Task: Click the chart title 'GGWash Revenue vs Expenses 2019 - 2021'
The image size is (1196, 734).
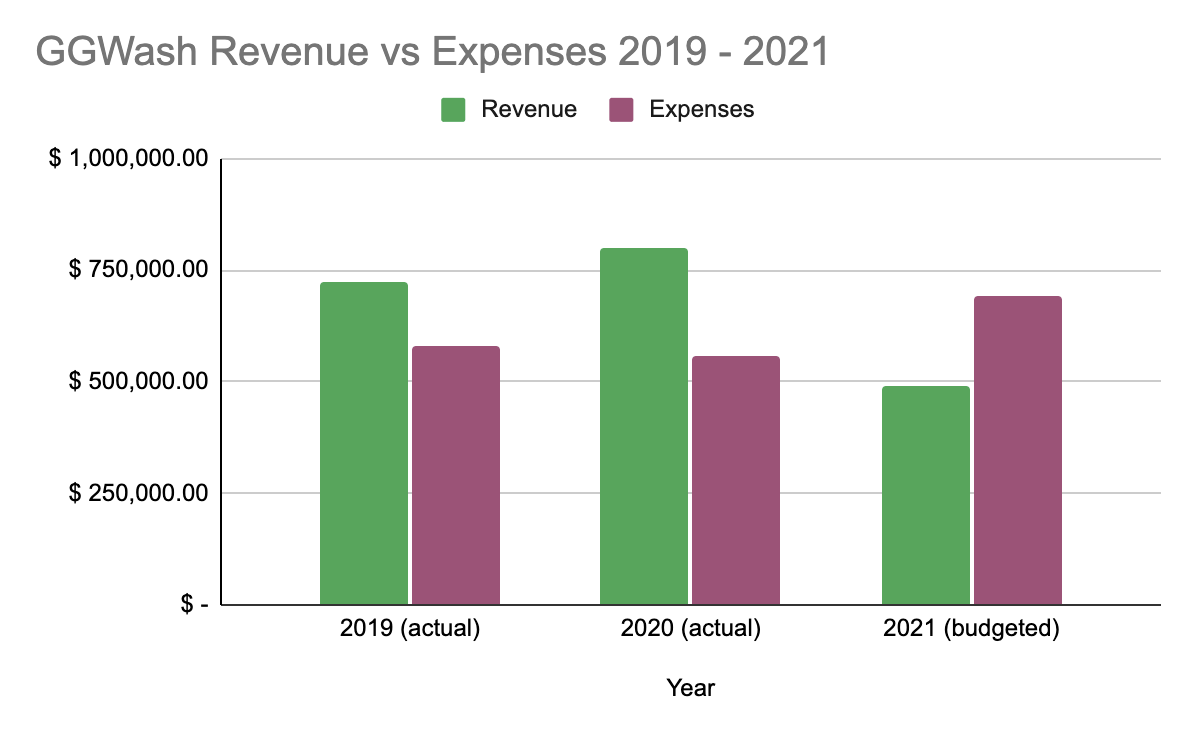Action: pyautogui.click(x=432, y=52)
